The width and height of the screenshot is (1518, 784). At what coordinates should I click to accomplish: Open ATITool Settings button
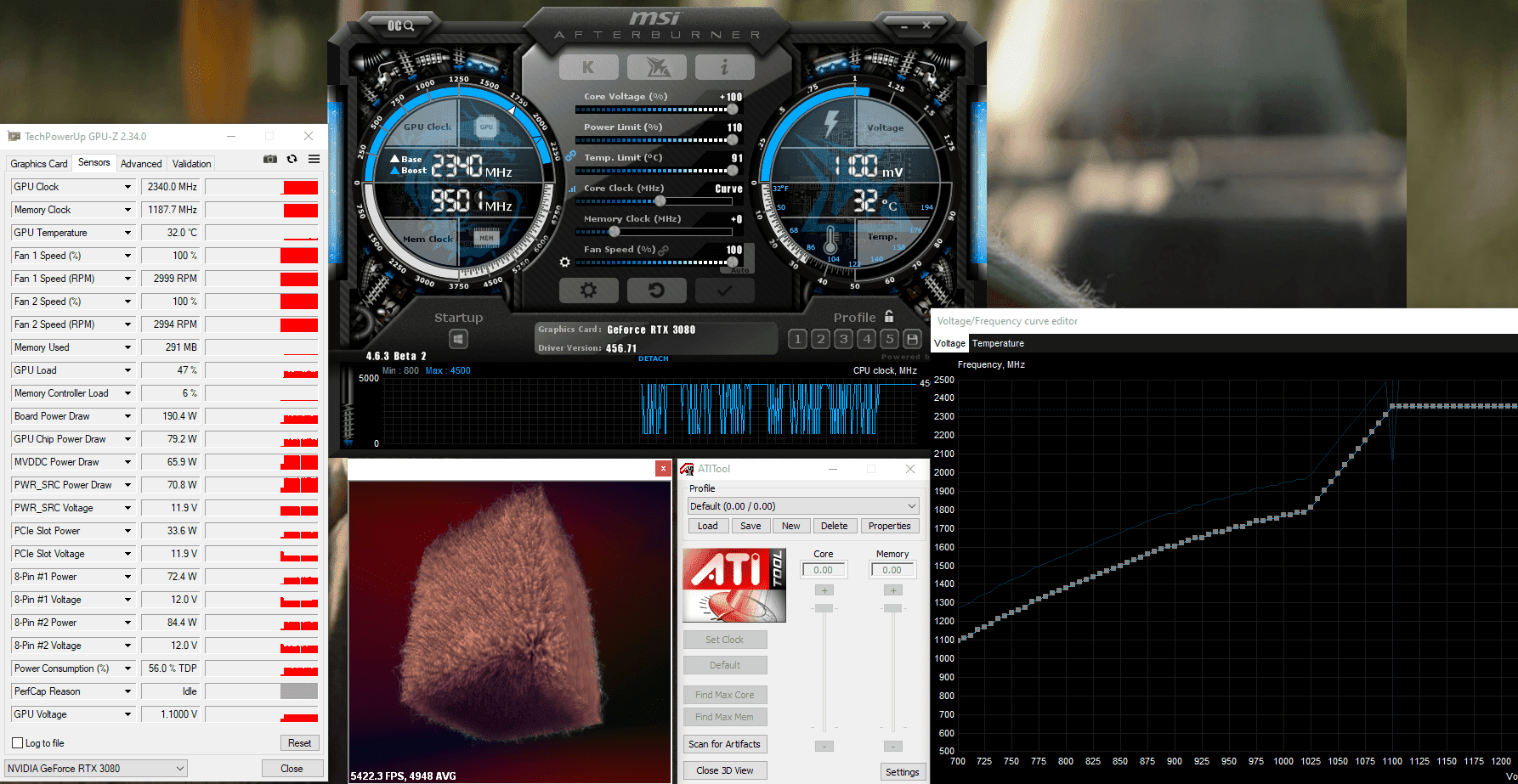(x=902, y=771)
